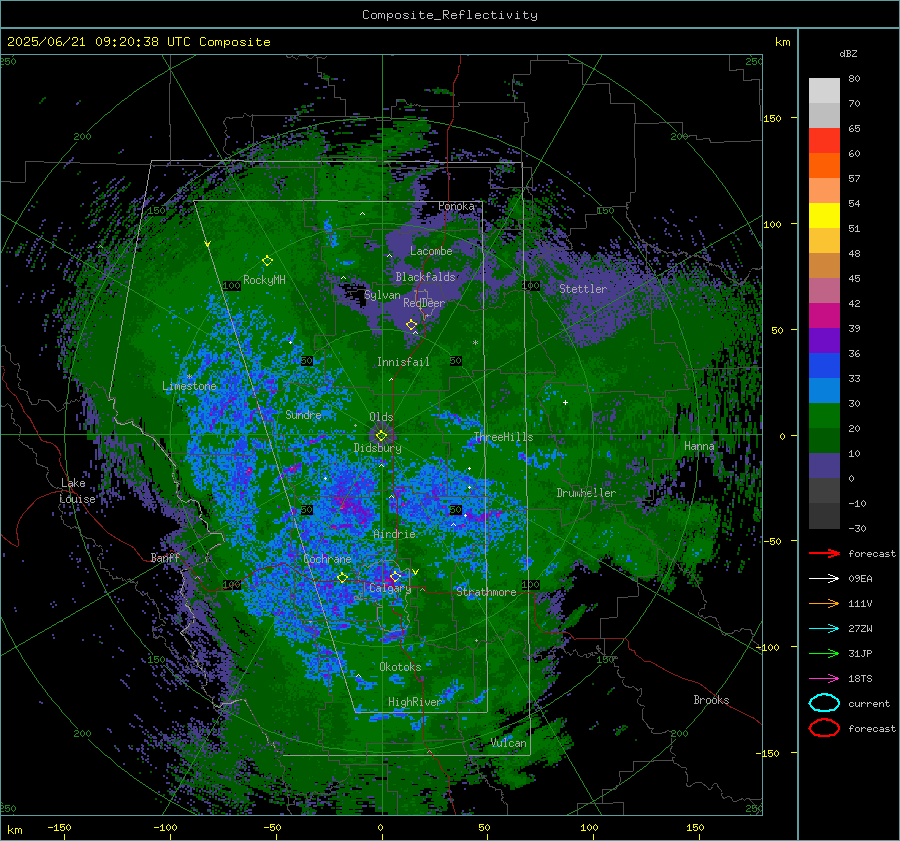The image size is (900, 841).
Task: Click the Cochrane town label
Action: (327, 559)
